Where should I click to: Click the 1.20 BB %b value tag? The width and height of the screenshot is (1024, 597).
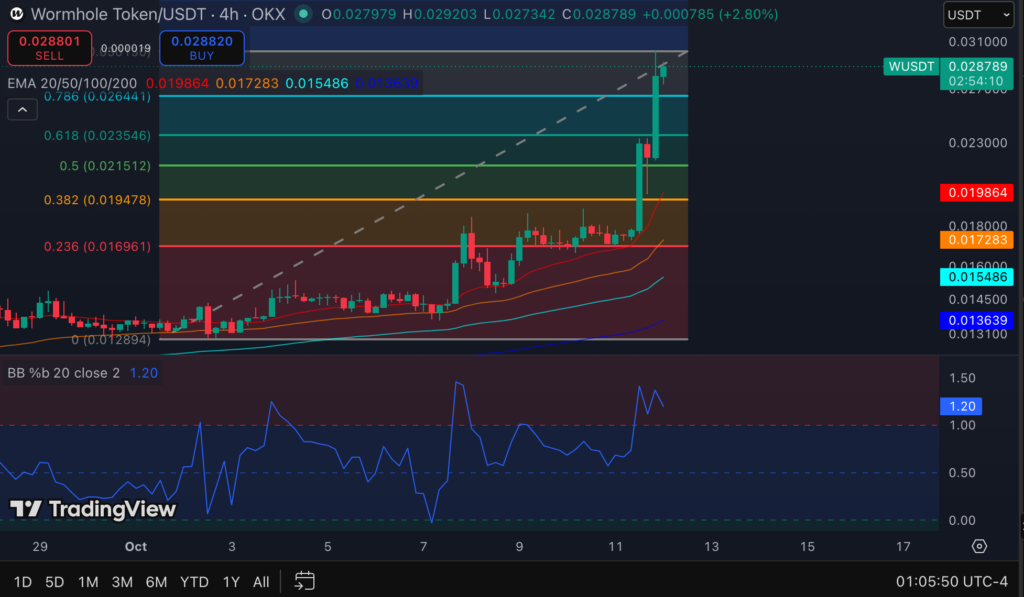(x=961, y=406)
